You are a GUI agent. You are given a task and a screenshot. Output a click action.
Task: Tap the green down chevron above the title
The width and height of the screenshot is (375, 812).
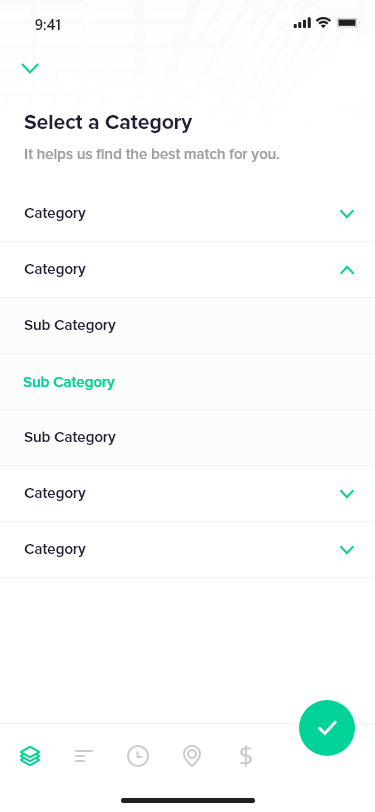[x=30, y=68]
